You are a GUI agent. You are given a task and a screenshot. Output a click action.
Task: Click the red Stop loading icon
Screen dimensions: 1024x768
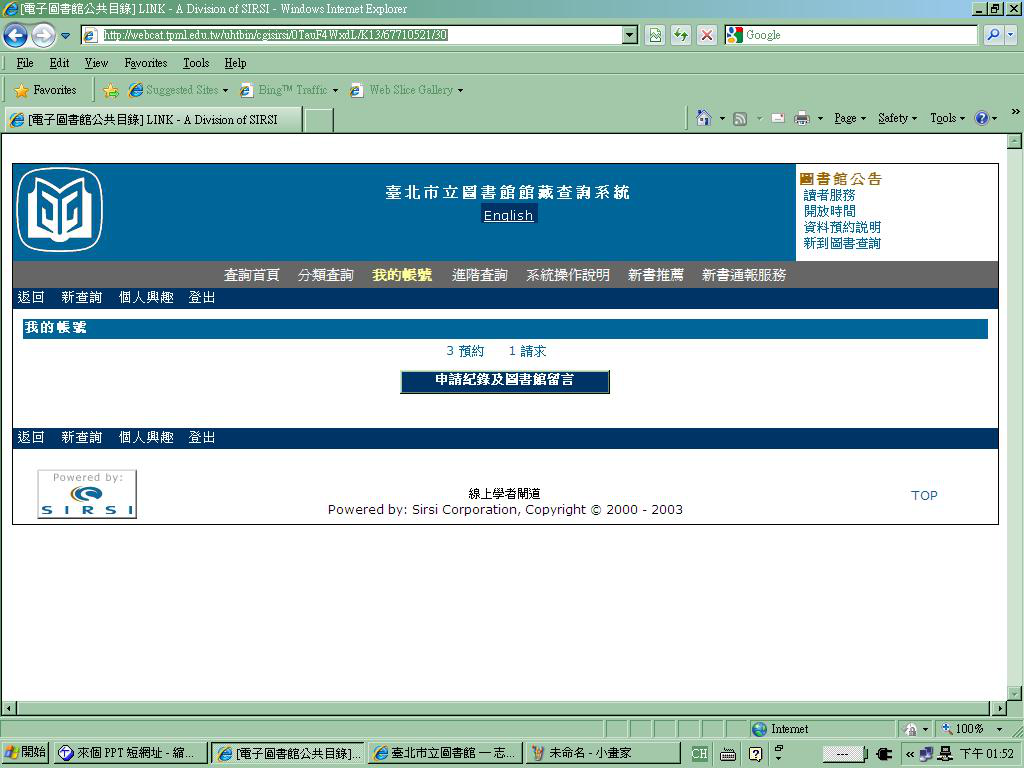pos(707,35)
